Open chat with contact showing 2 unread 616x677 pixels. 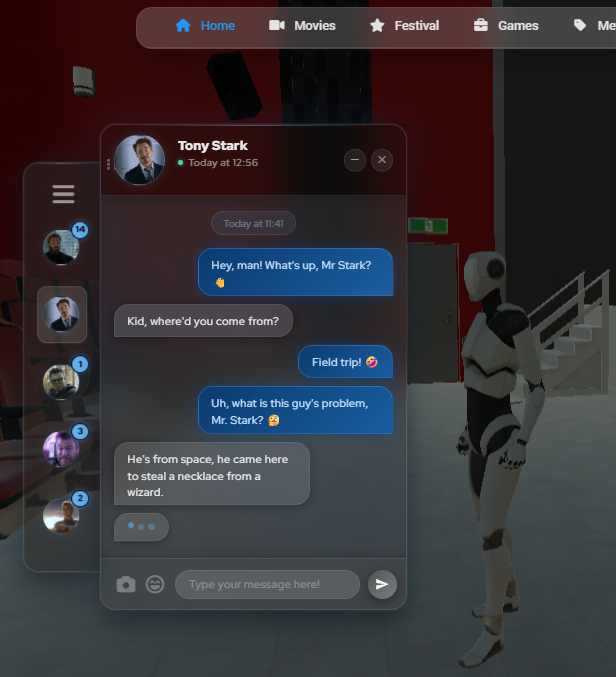pyautogui.click(x=61, y=516)
